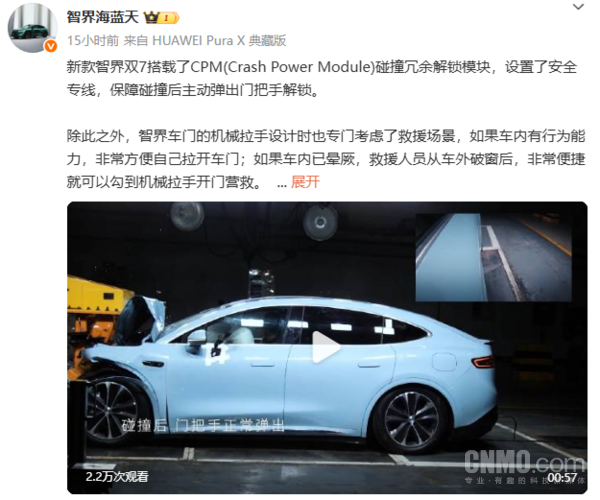Click the video subtitle 碰撞后门把手正常弹出
Screen dimensions: 600x500
point(203,425)
